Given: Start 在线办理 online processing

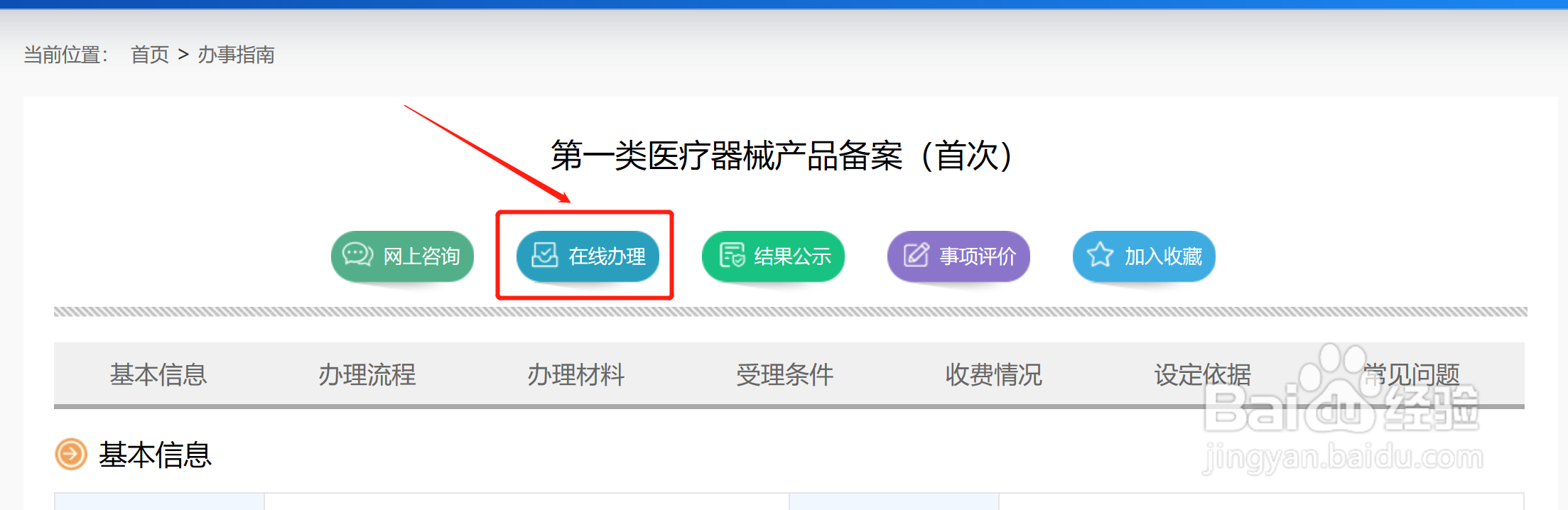Looking at the screenshot, I should coord(588,256).
